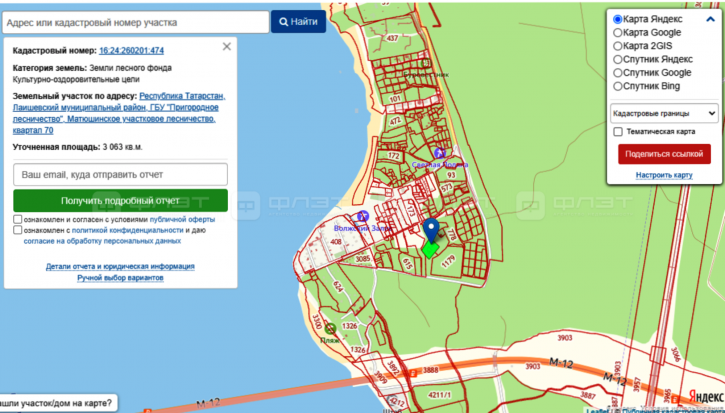Open публичной оферты link

[x=182, y=219]
